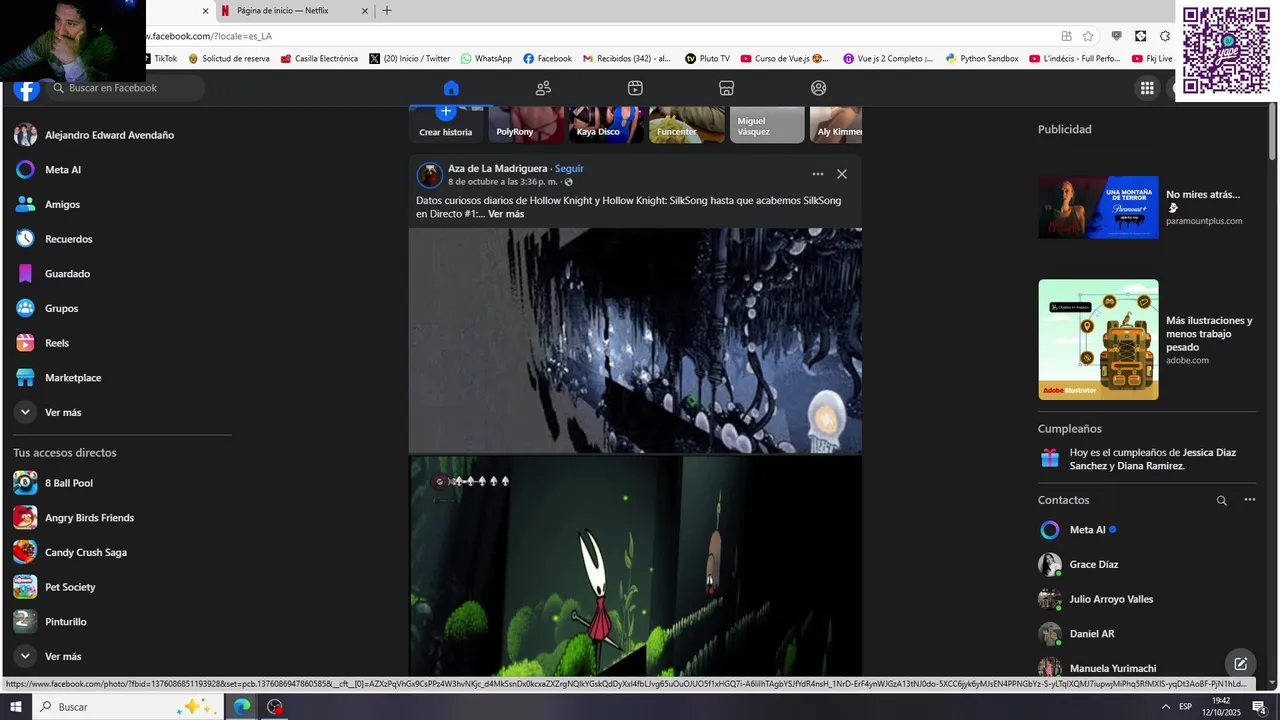Bookmark page with star icon
This screenshot has width=1280, height=720.
1088,36
